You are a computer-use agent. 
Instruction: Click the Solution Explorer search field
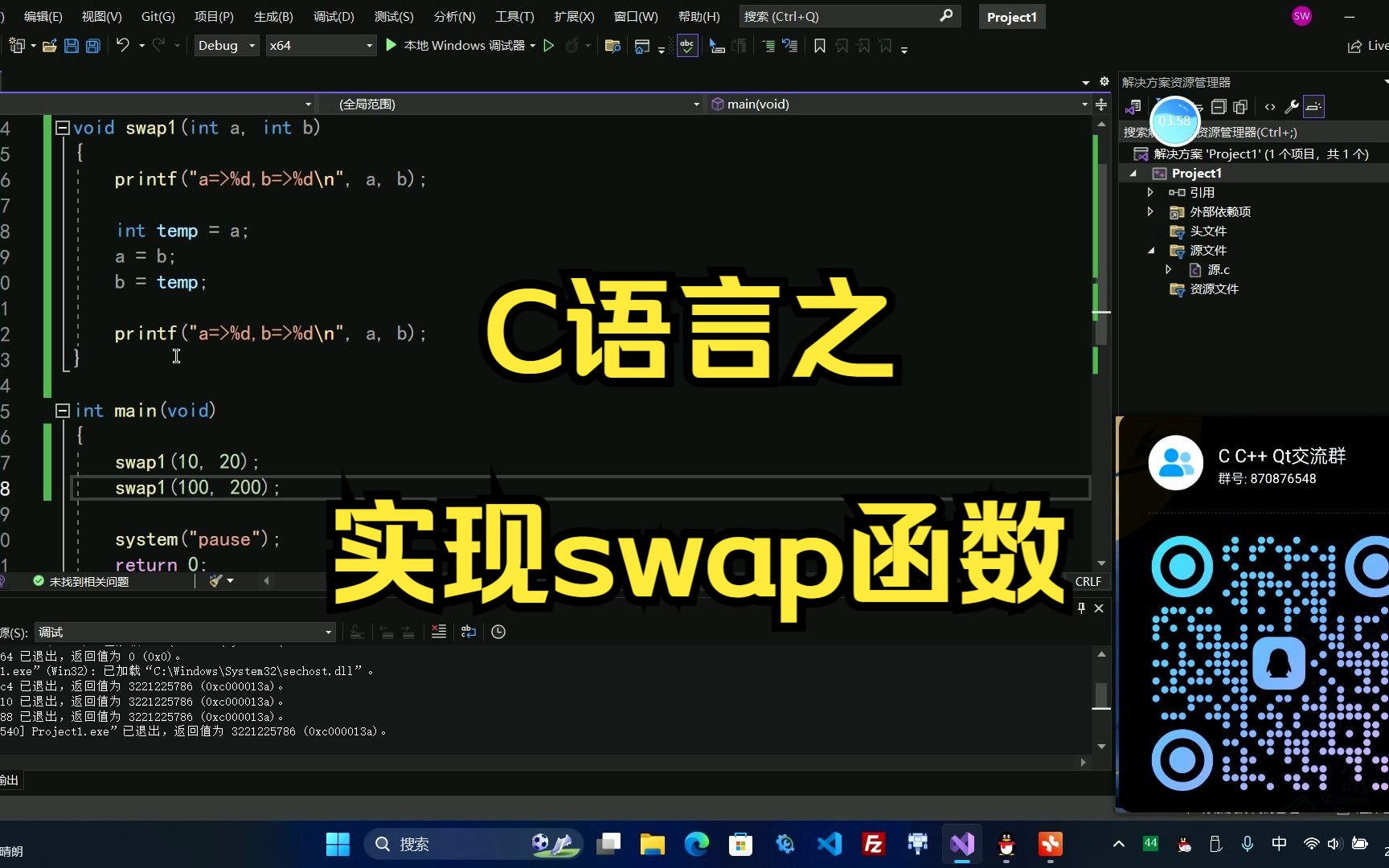(1254, 132)
